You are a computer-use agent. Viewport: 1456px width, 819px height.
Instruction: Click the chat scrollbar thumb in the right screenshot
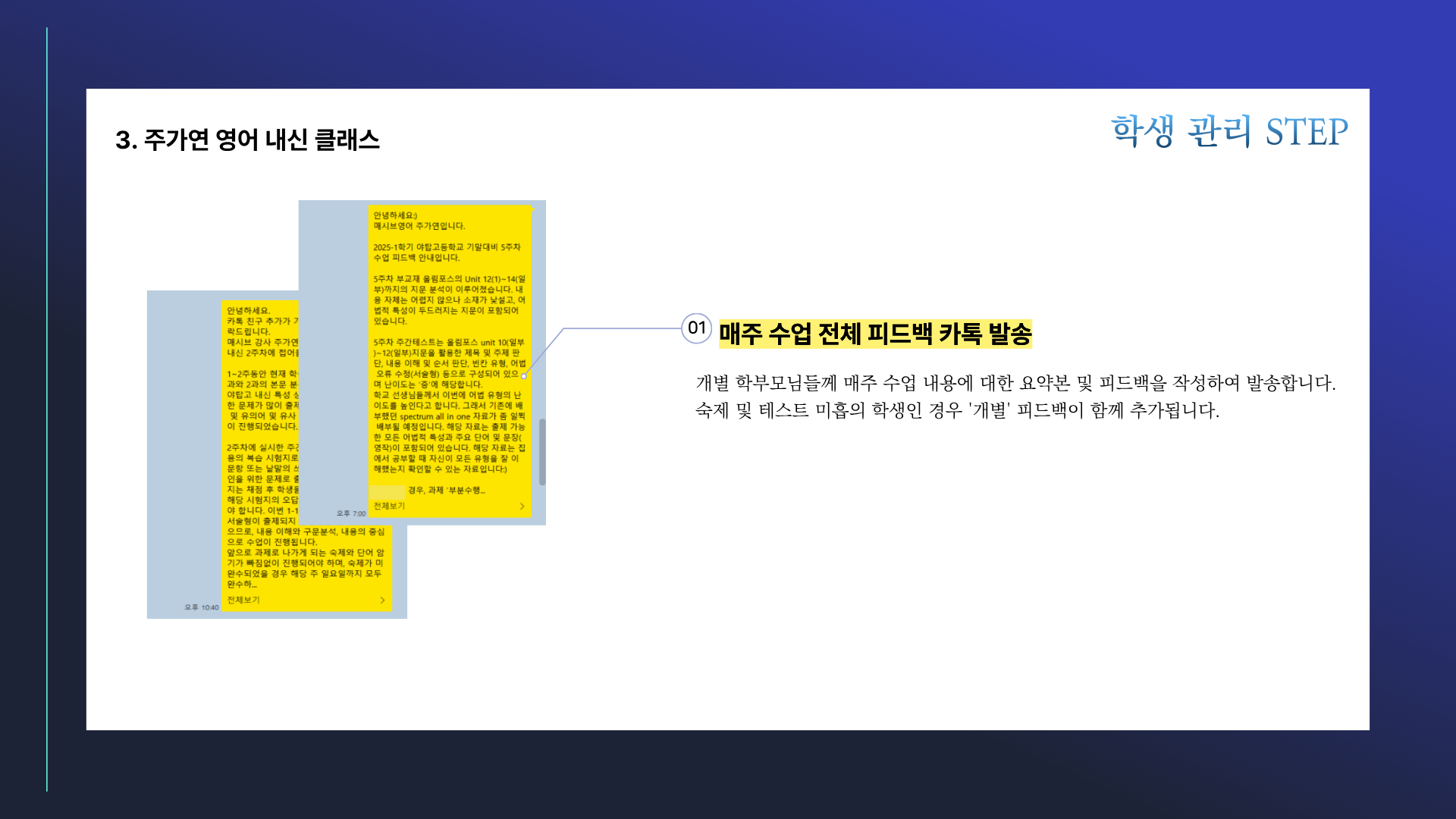542,452
